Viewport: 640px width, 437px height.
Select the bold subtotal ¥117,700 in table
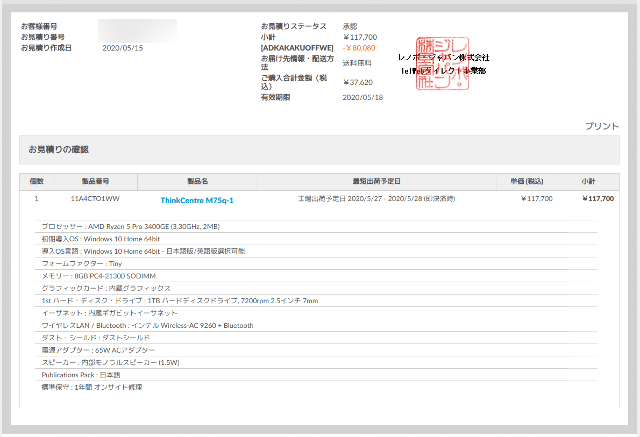pyautogui.click(x=598, y=199)
